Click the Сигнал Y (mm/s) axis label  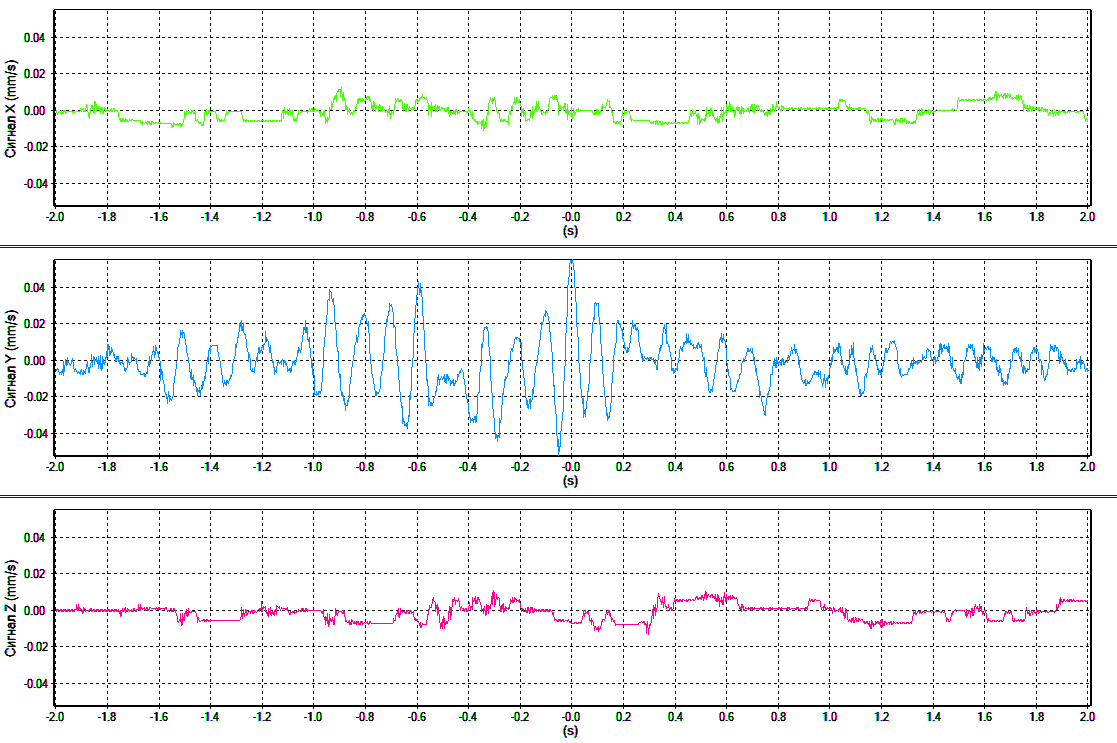(x=10, y=359)
